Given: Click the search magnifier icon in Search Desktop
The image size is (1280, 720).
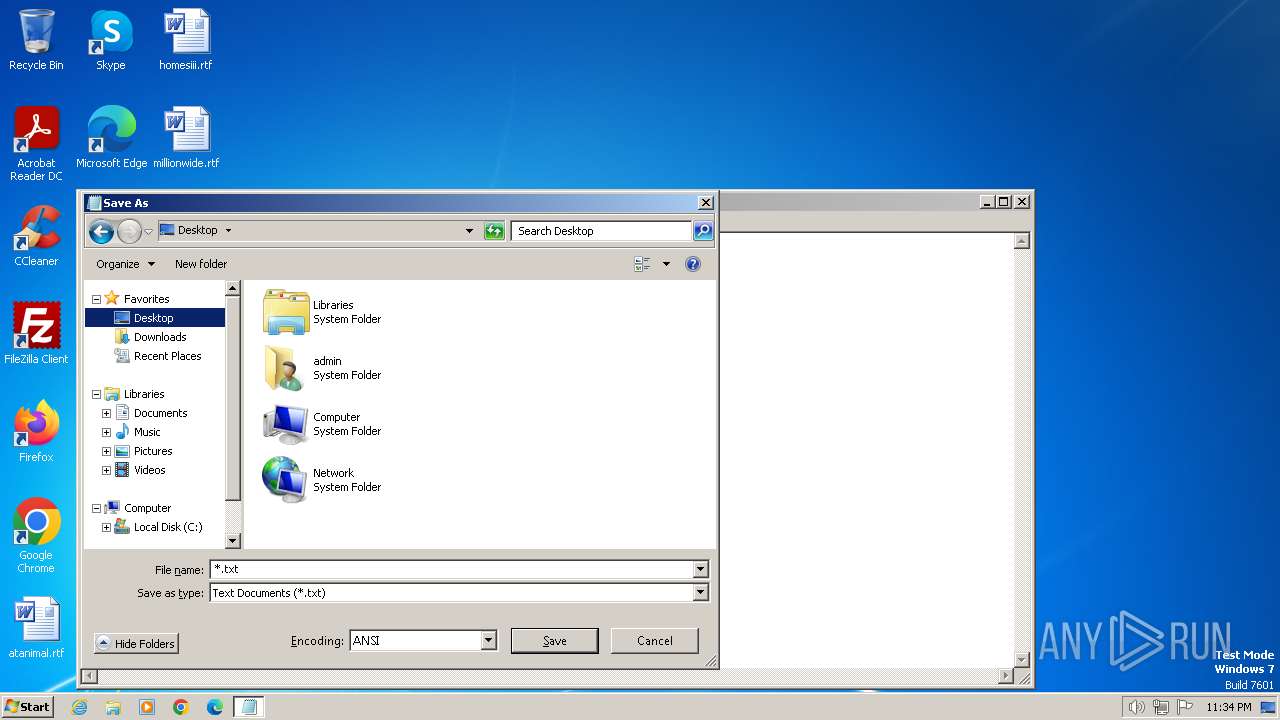Looking at the screenshot, I should click(x=703, y=231).
